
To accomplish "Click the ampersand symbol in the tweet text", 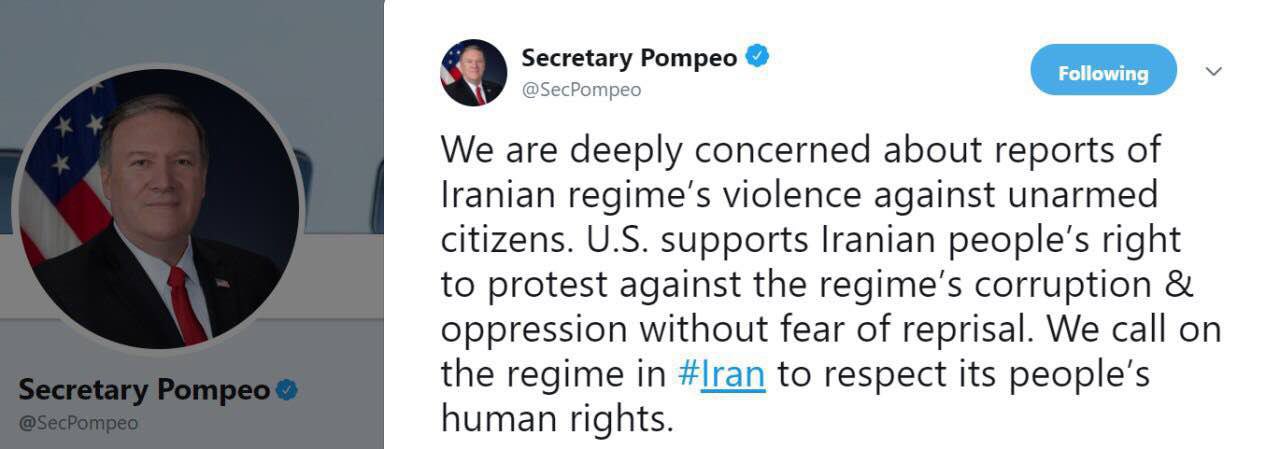I will click(x=1182, y=284).
